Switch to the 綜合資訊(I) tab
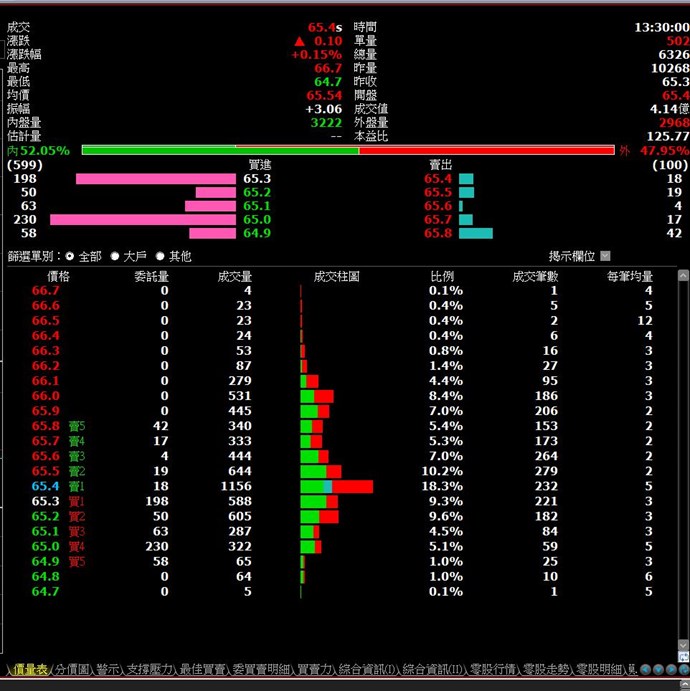This screenshot has width=690, height=691. (x=368, y=670)
